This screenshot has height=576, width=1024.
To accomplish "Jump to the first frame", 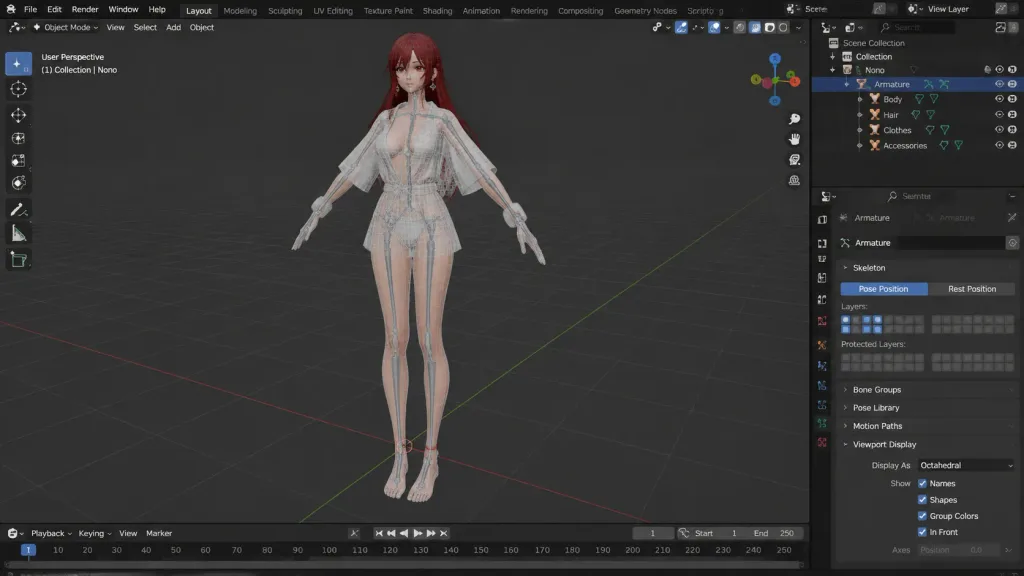I will 379,534.
